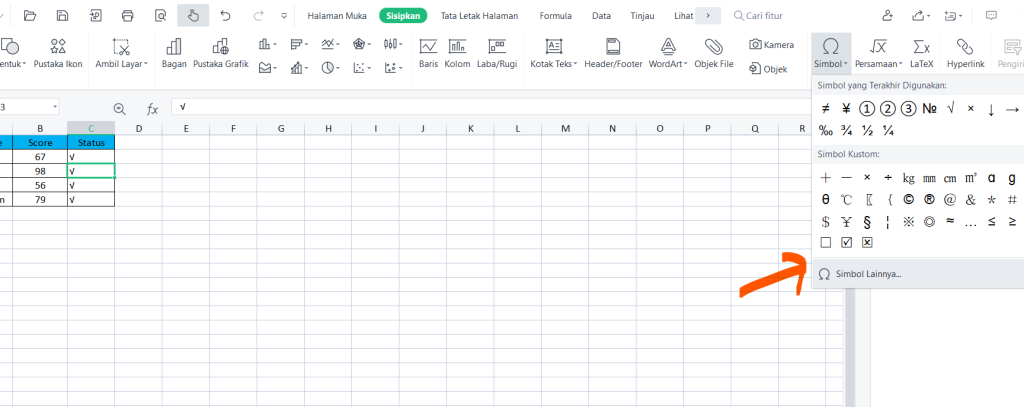Choose the scatter chart icon
1024x407 pixels.
point(361,67)
